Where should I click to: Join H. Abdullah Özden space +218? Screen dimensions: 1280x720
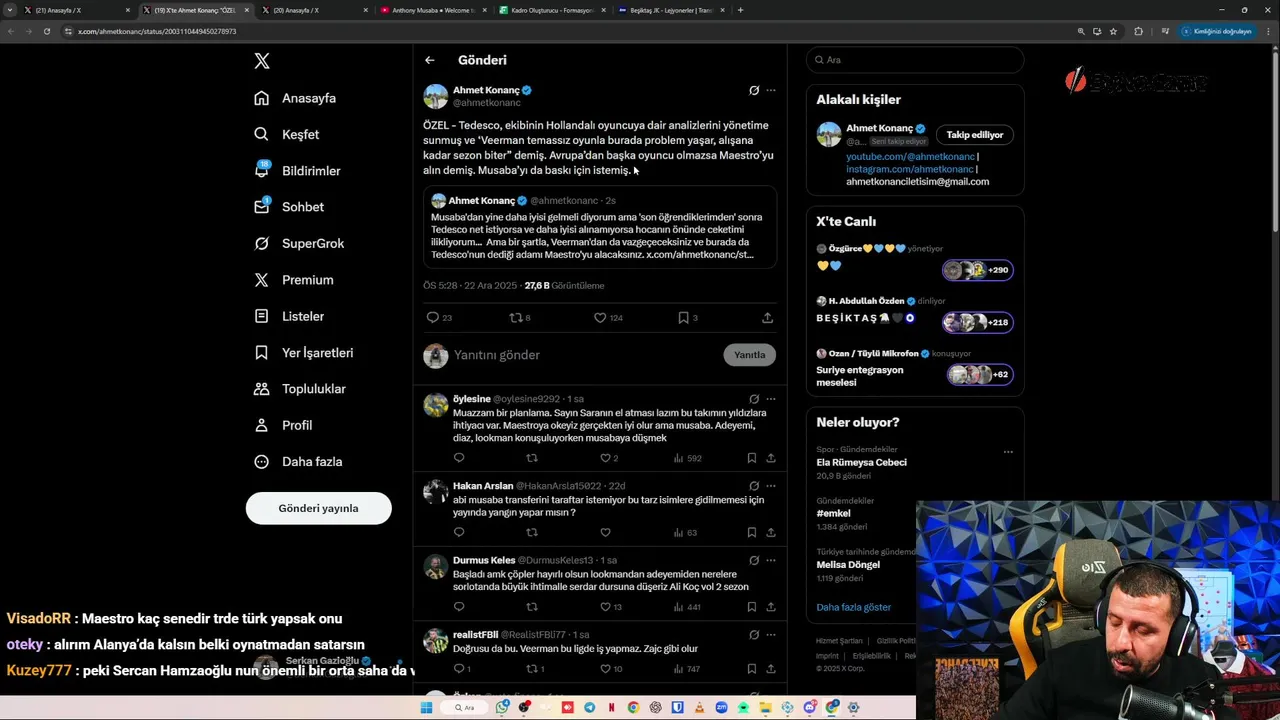(978, 322)
